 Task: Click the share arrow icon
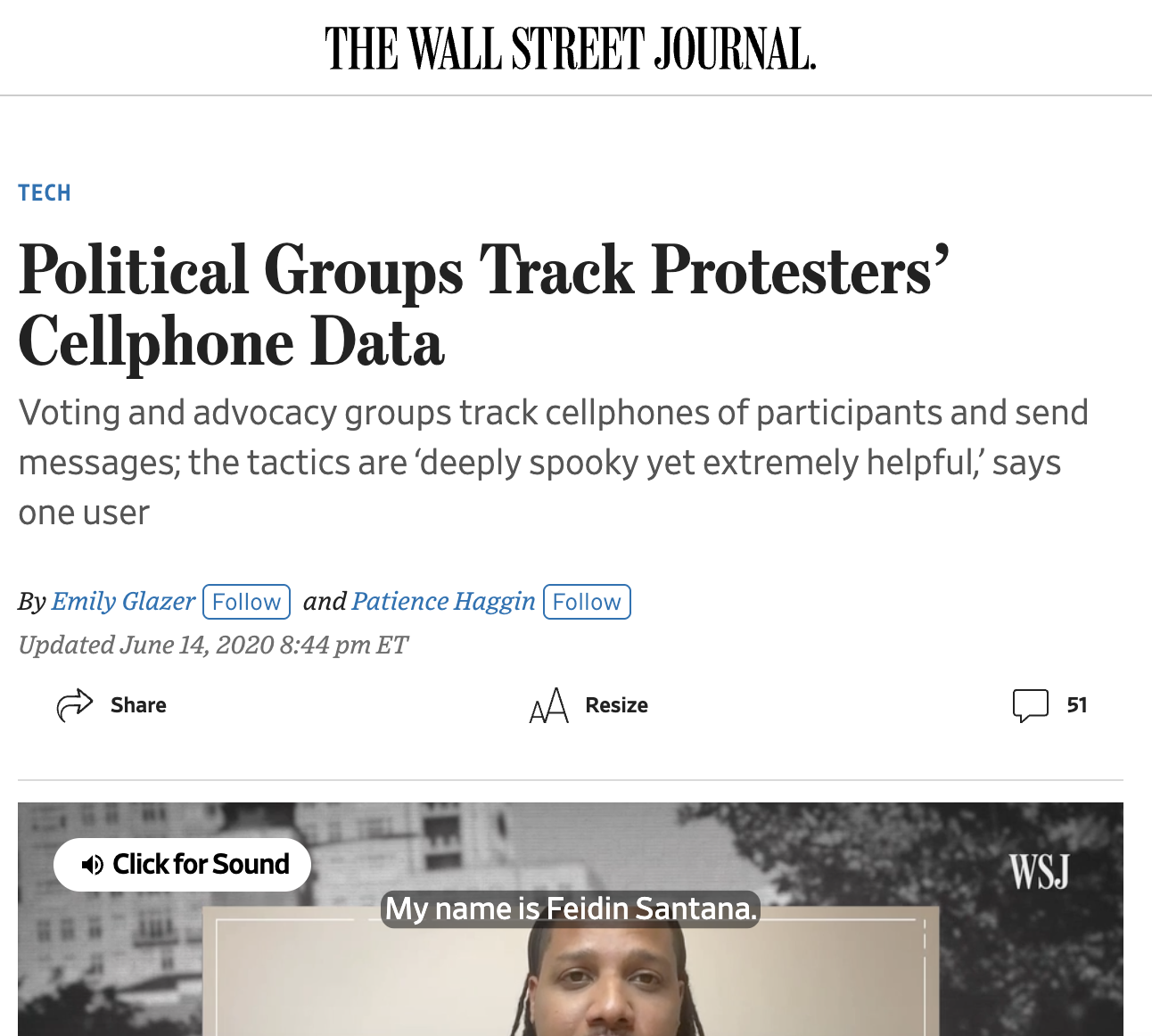[75, 705]
